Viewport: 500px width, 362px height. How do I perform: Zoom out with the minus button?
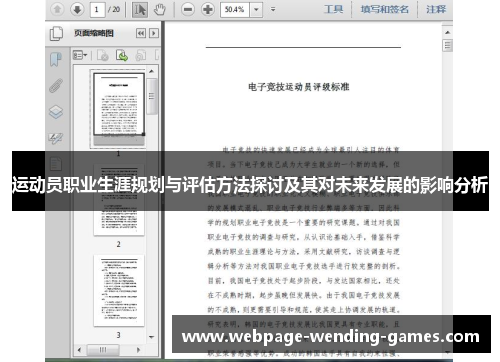click(188, 9)
